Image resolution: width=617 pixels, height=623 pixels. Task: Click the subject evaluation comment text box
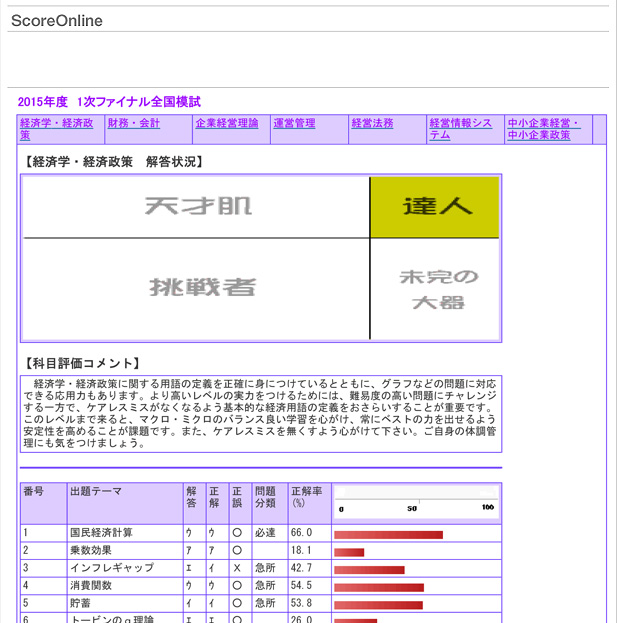click(x=261, y=414)
